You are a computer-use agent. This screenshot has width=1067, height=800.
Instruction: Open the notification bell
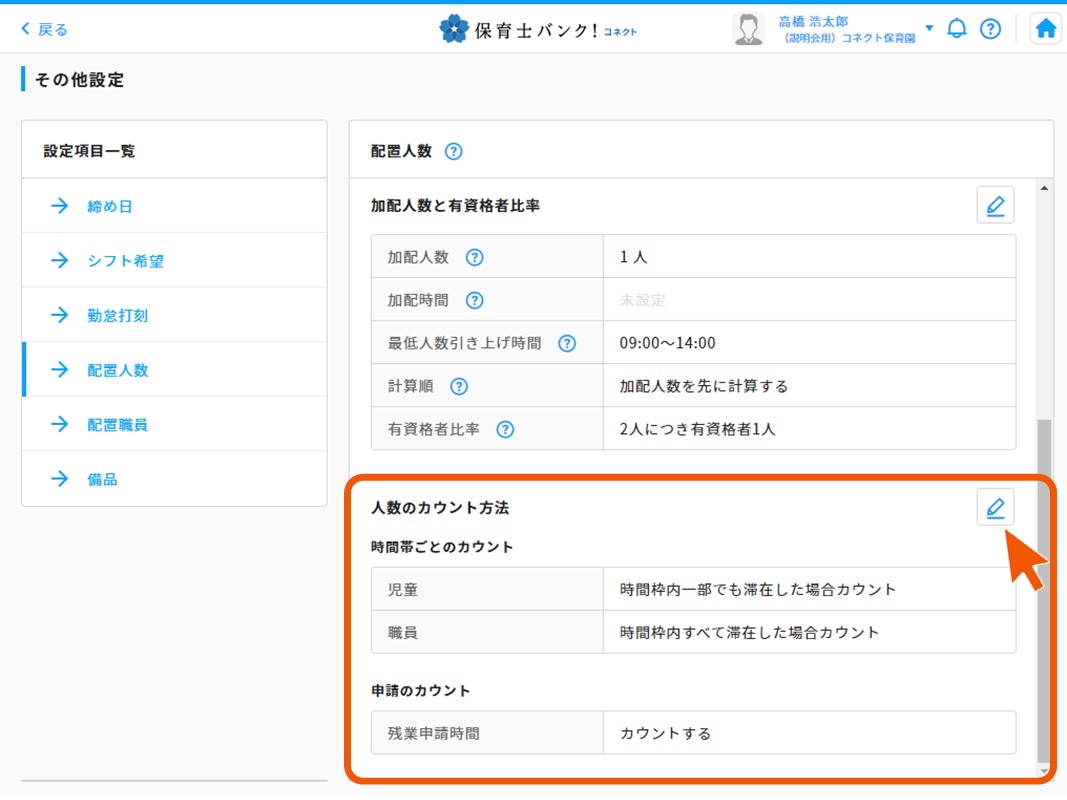click(x=957, y=28)
